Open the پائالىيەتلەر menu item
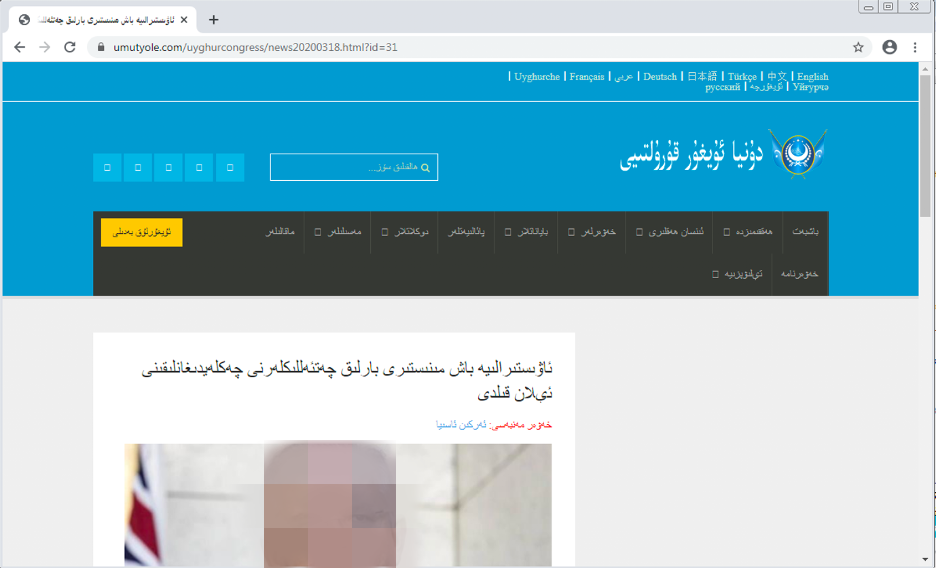The image size is (936, 568). click(466, 231)
